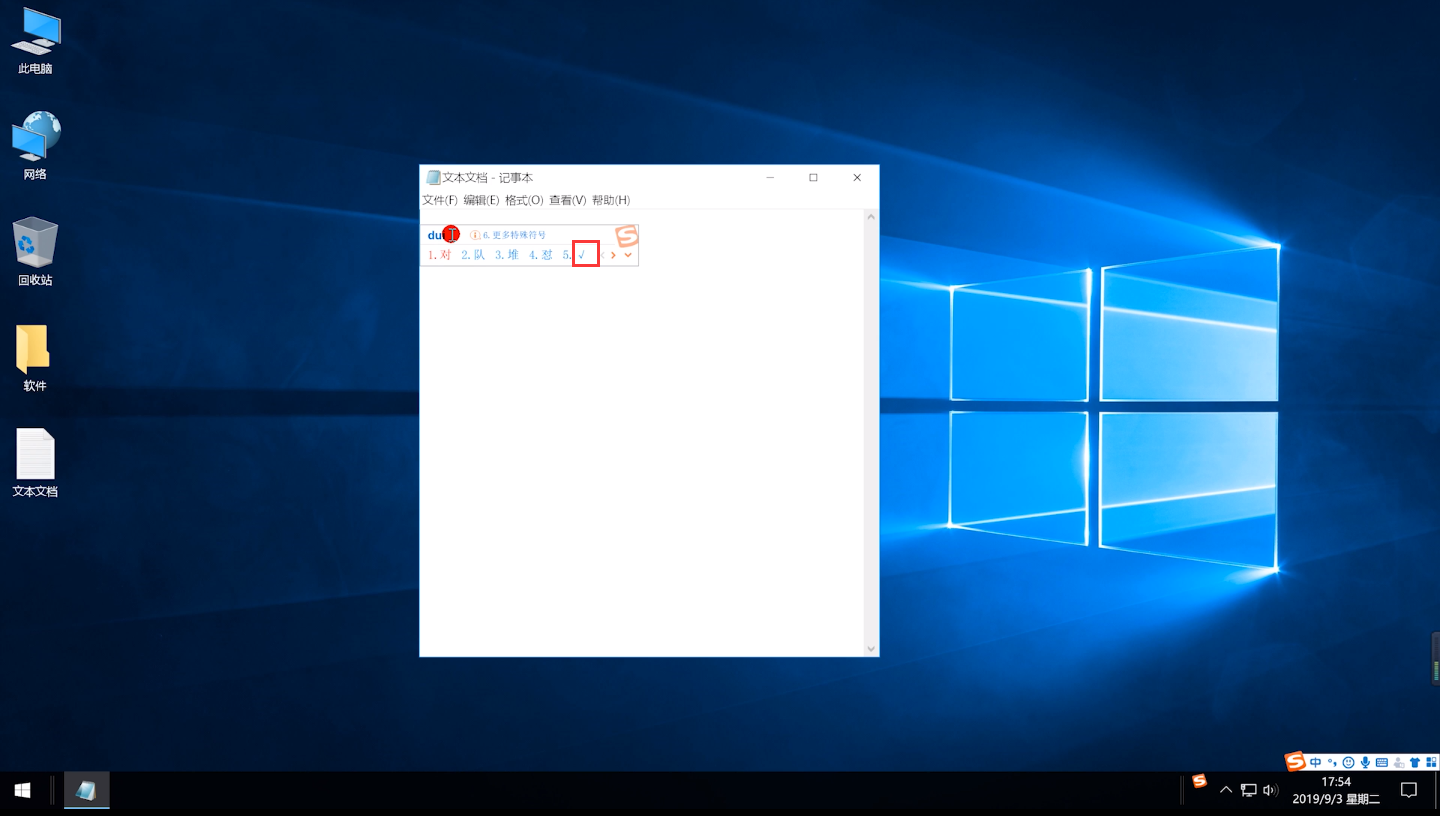Open the volume speaker icon in the tray
This screenshot has width=1440, height=816.
point(1270,790)
